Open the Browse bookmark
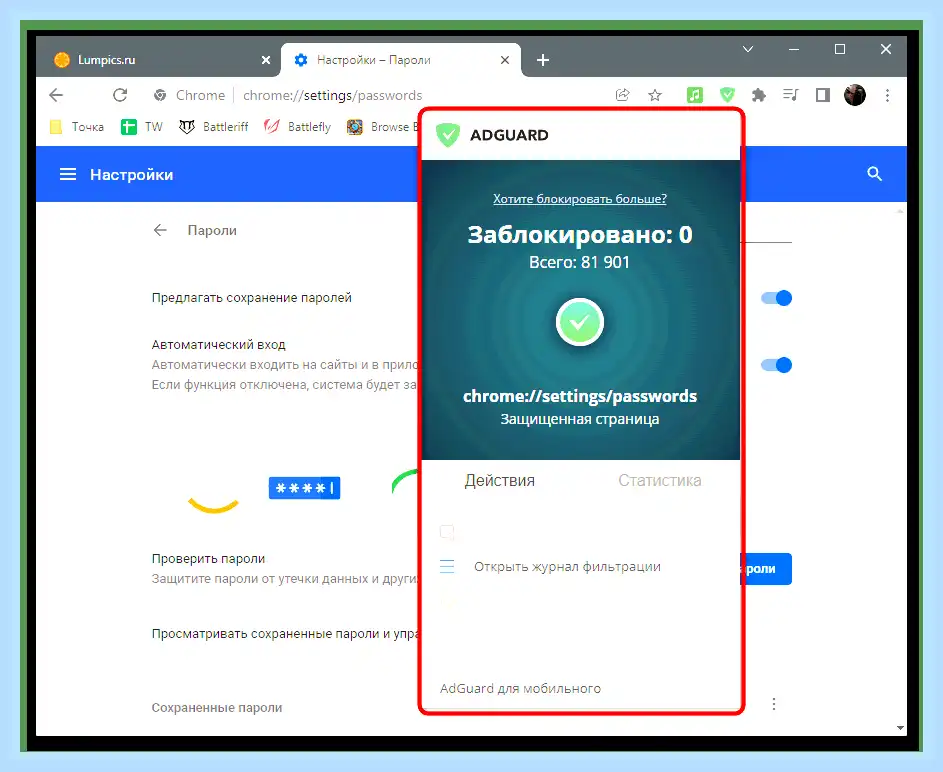This screenshot has width=943, height=772. (x=382, y=127)
